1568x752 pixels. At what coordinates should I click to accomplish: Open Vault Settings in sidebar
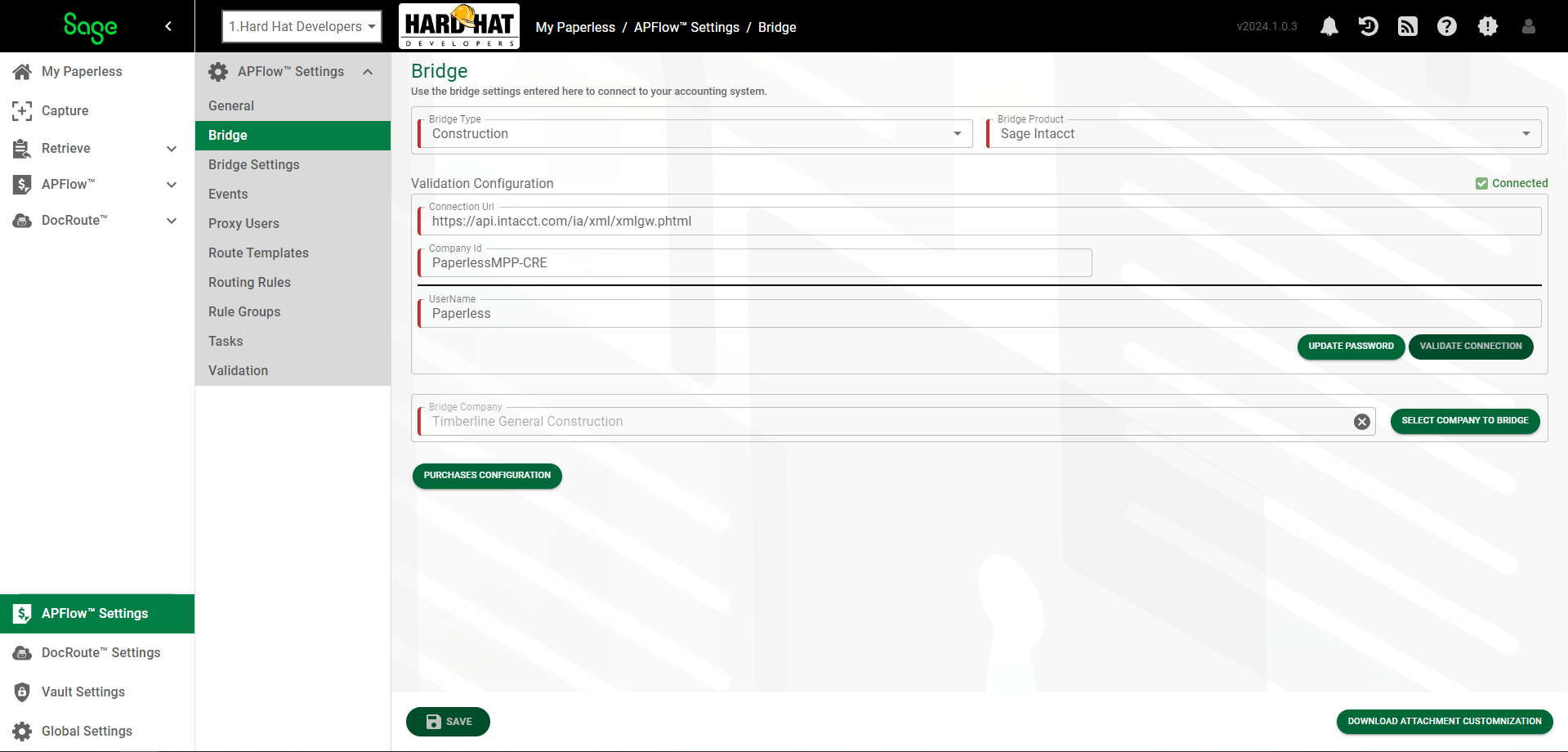(x=97, y=692)
